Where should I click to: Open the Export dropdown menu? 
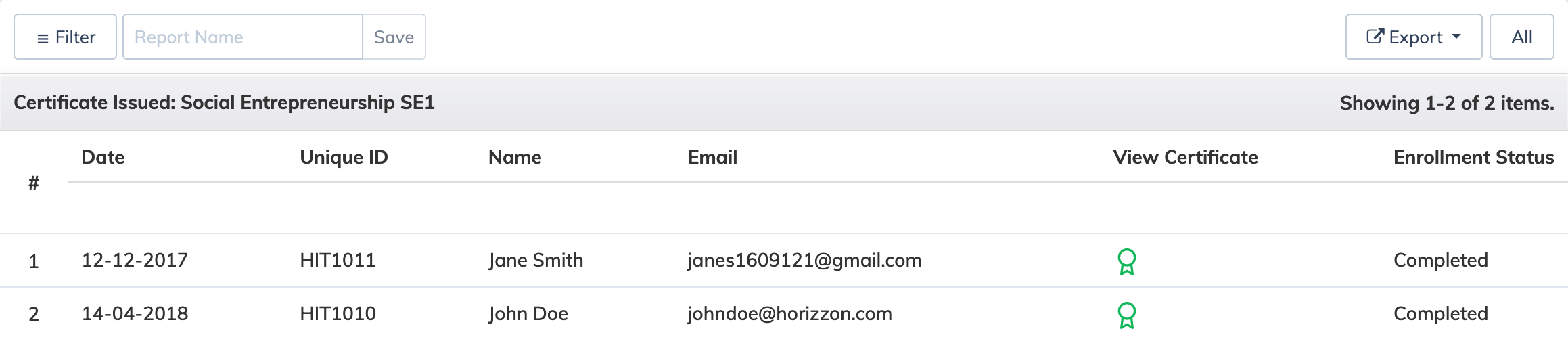(x=1413, y=37)
